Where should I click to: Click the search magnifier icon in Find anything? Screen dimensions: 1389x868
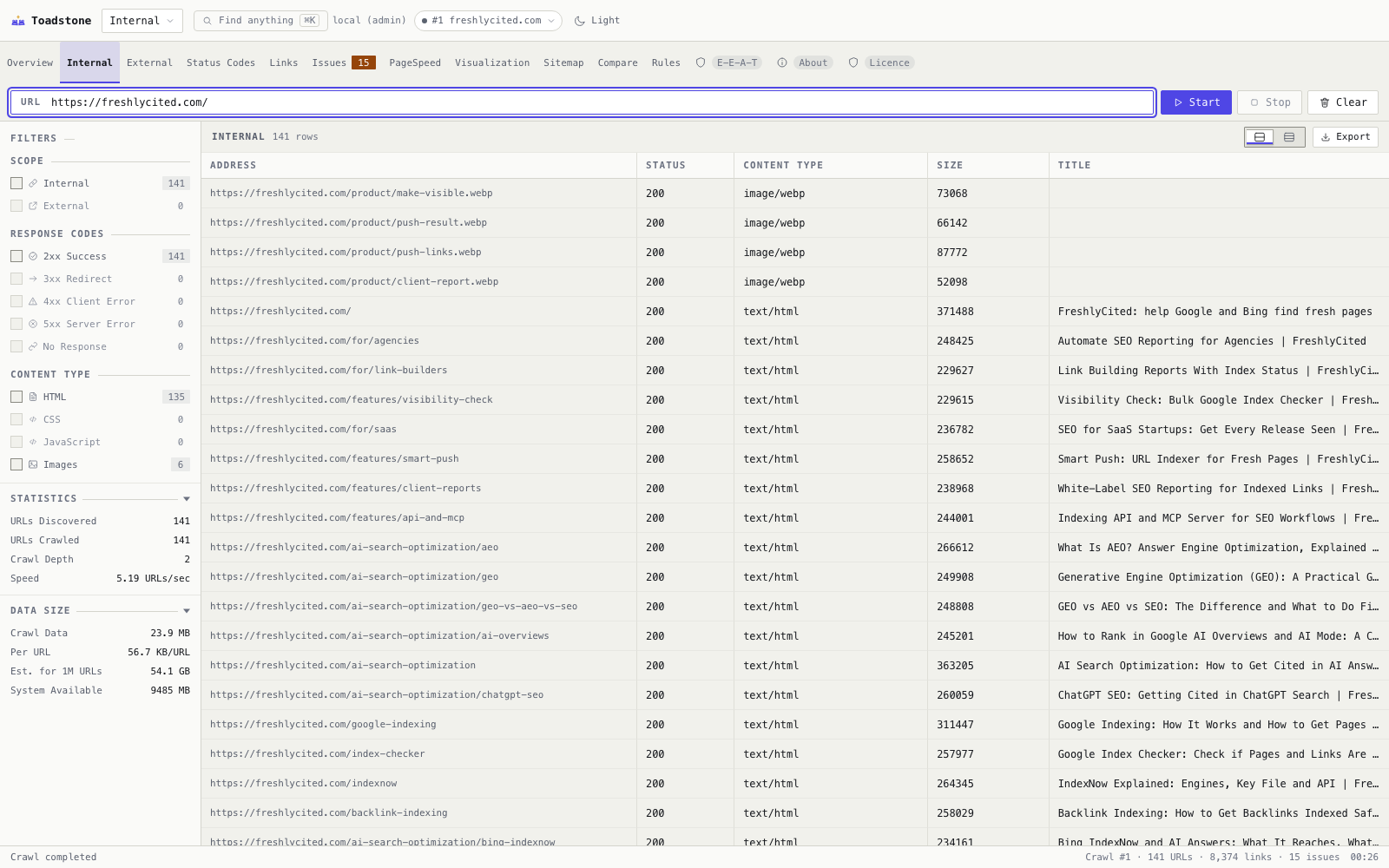point(207,21)
